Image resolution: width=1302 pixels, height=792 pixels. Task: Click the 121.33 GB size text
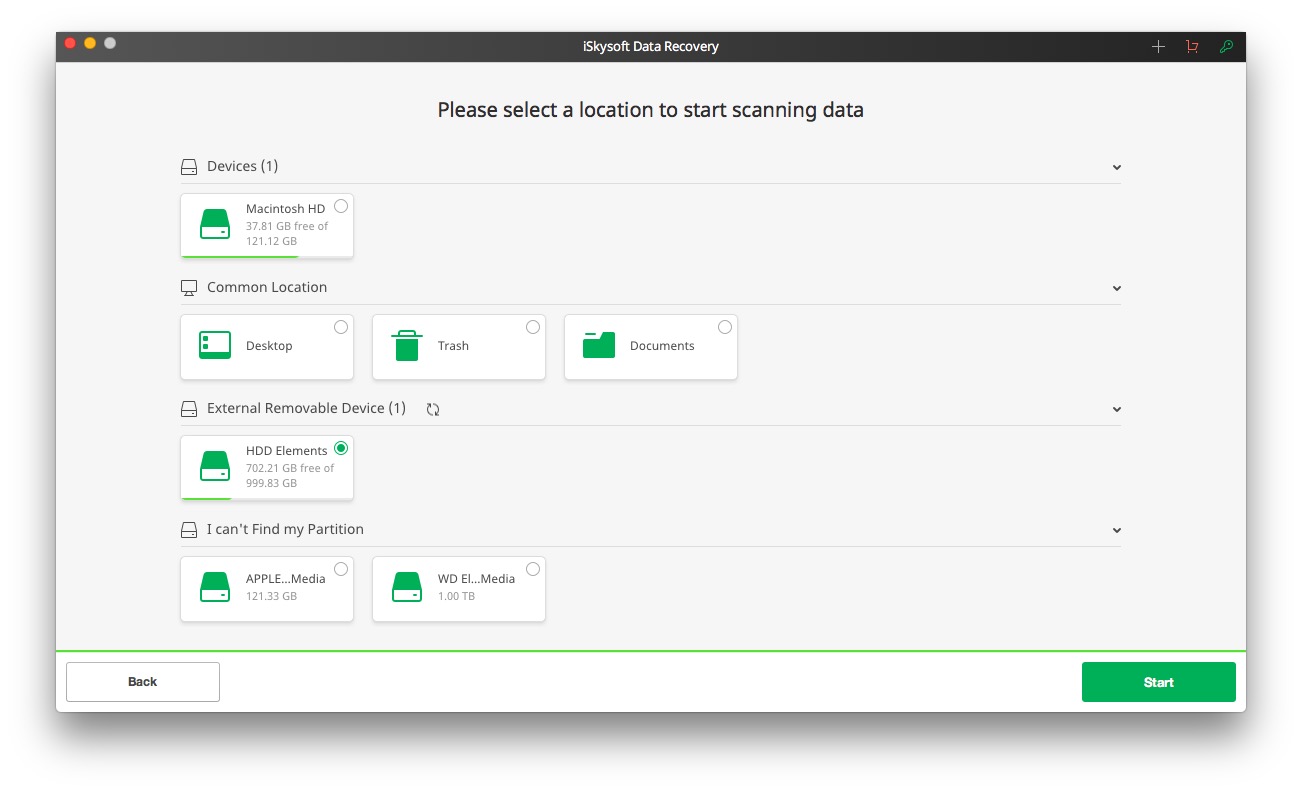(x=271, y=597)
